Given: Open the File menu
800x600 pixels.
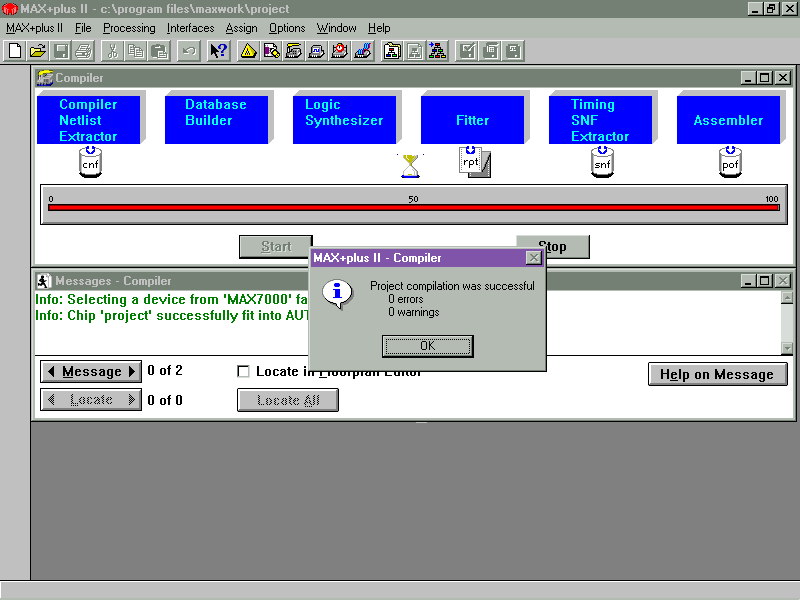Looking at the screenshot, I should pyautogui.click(x=83, y=28).
